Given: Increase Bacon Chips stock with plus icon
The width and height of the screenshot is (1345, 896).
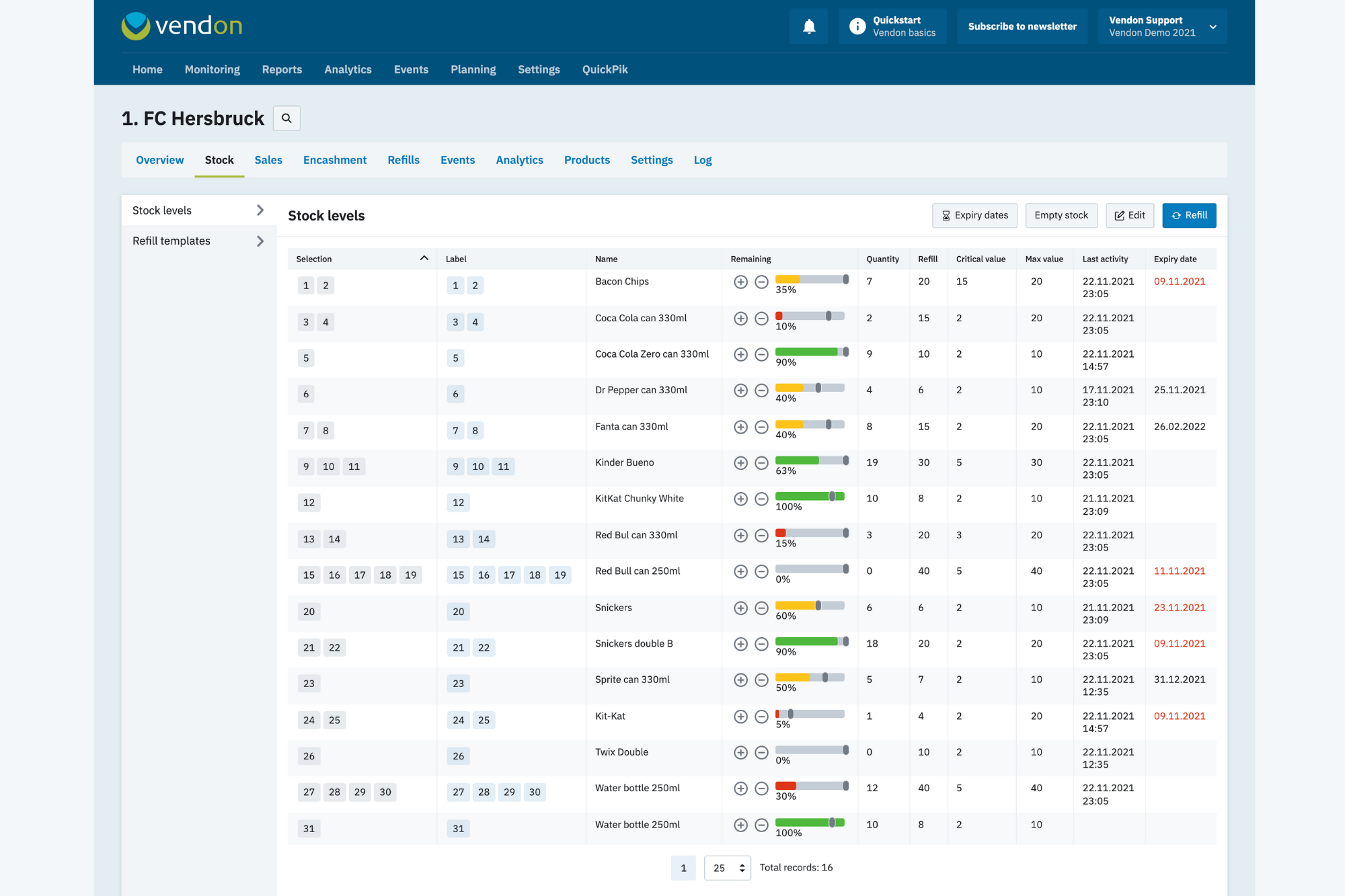Looking at the screenshot, I should 740,282.
